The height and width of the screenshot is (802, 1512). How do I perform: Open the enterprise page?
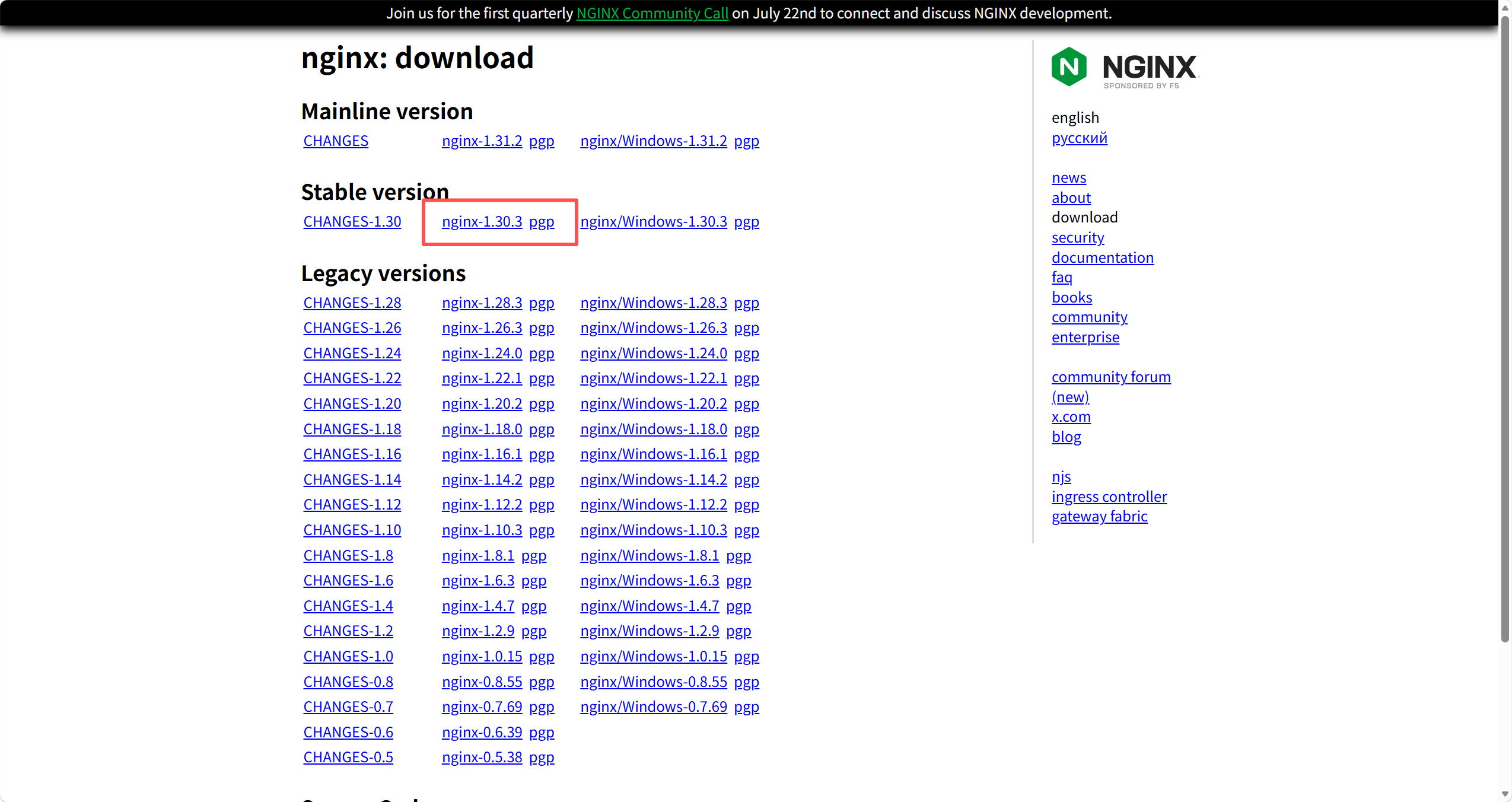[1085, 337]
